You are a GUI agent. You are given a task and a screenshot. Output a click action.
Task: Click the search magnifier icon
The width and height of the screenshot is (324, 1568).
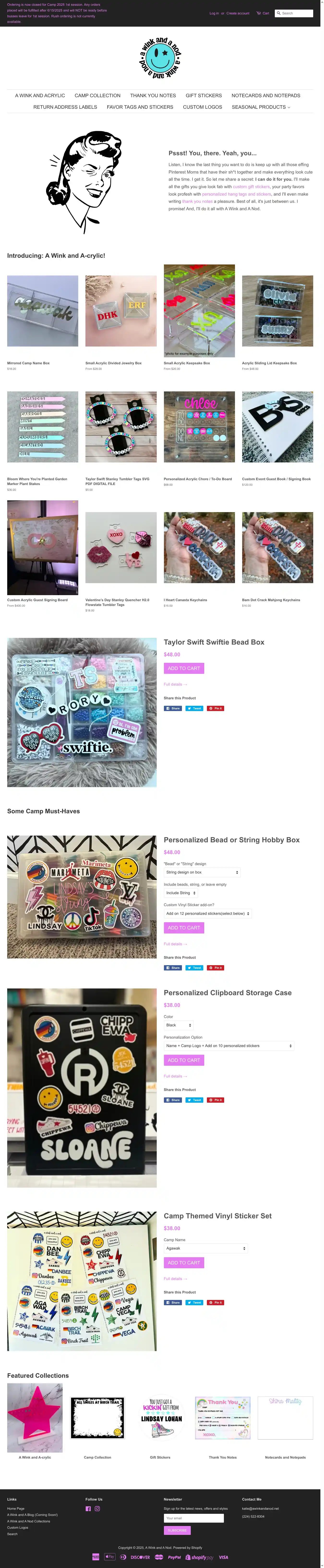pos(279,13)
